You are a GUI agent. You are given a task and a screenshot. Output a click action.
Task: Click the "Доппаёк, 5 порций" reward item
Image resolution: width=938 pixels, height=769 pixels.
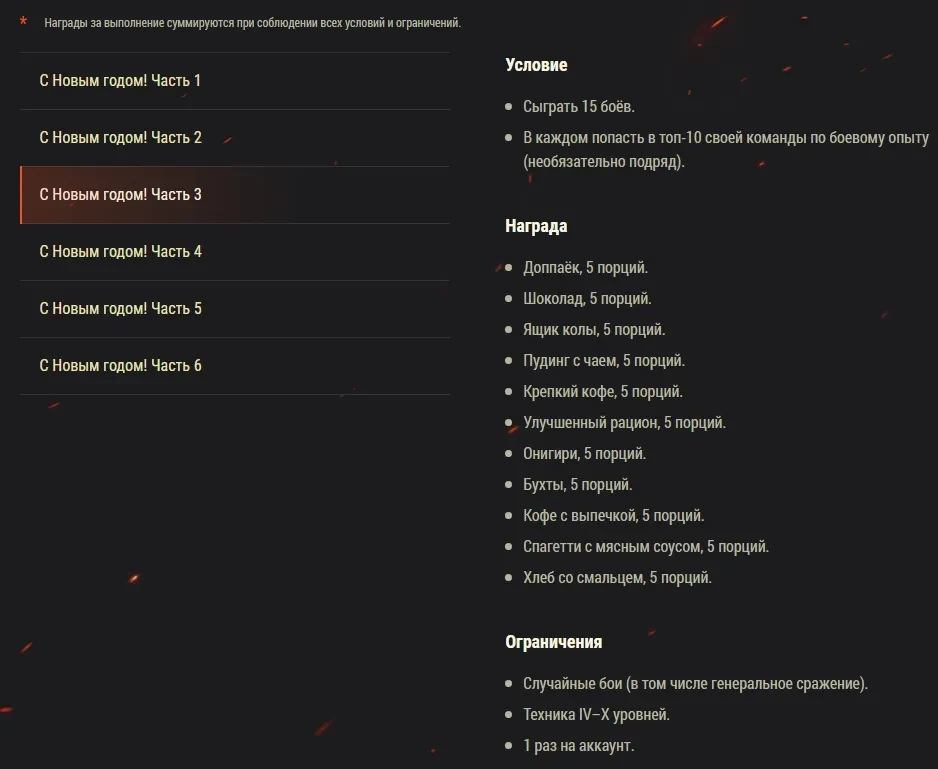tap(585, 268)
